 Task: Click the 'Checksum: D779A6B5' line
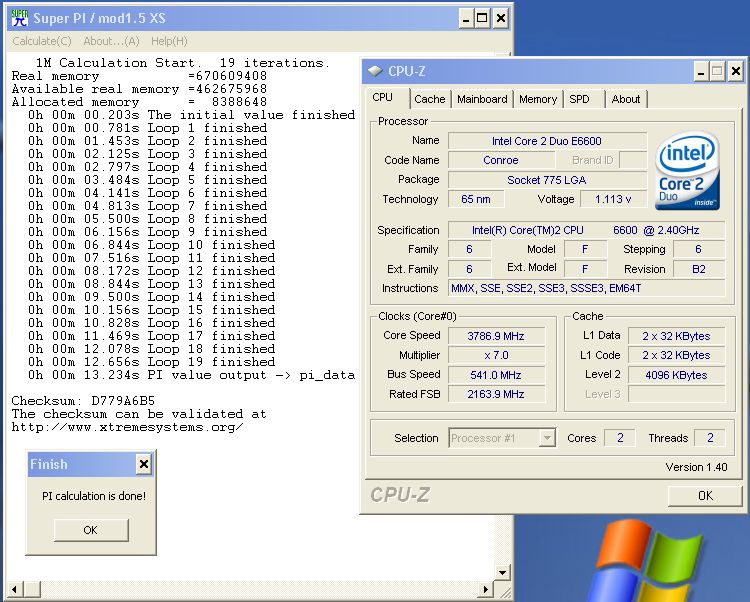coord(83,401)
